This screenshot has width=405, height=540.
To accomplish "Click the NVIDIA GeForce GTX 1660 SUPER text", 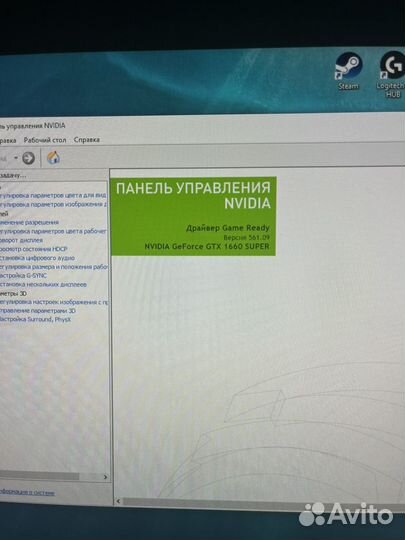I will coord(207,247).
